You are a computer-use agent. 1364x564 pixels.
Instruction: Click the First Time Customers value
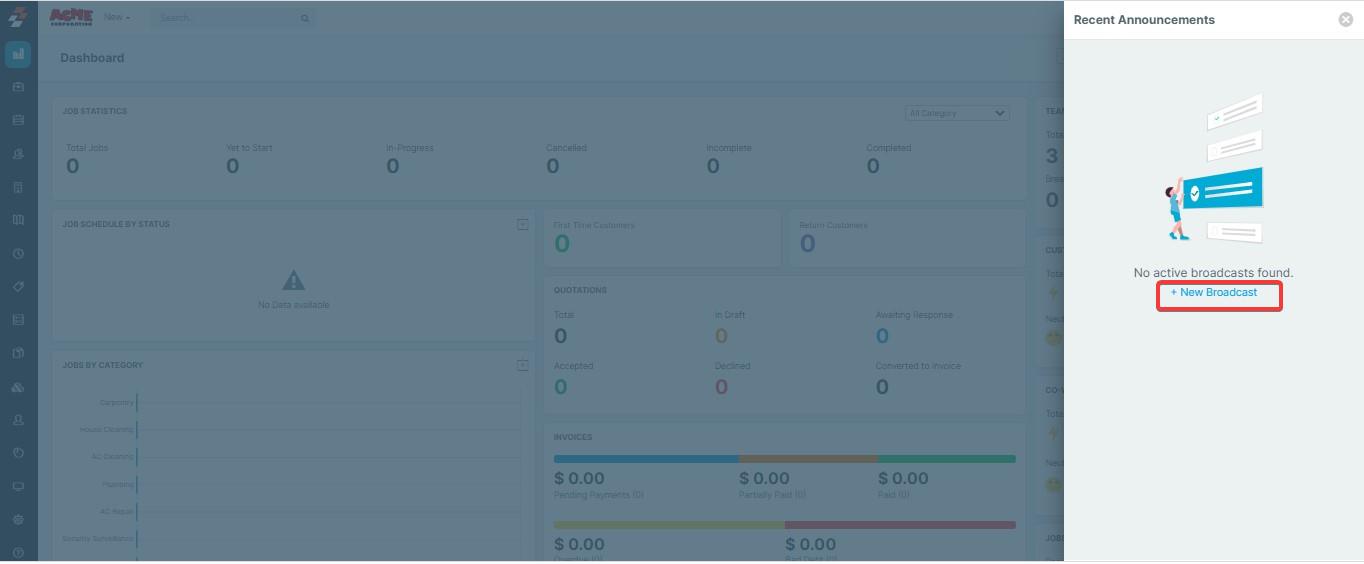tap(562, 244)
